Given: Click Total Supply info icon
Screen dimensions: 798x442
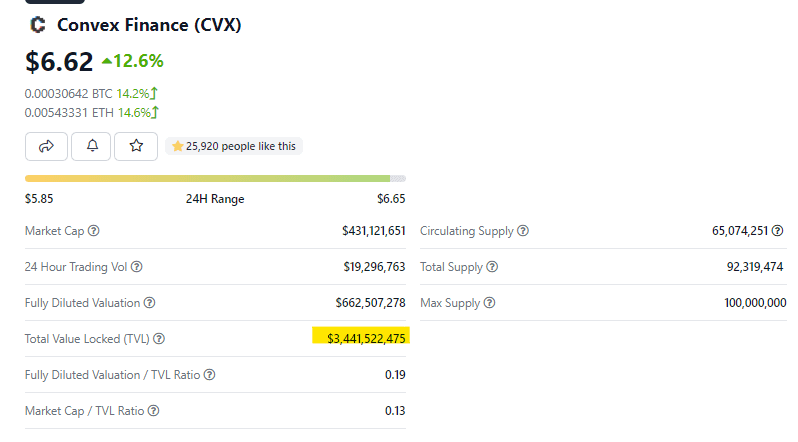Looking at the screenshot, I should click(x=492, y=267).
